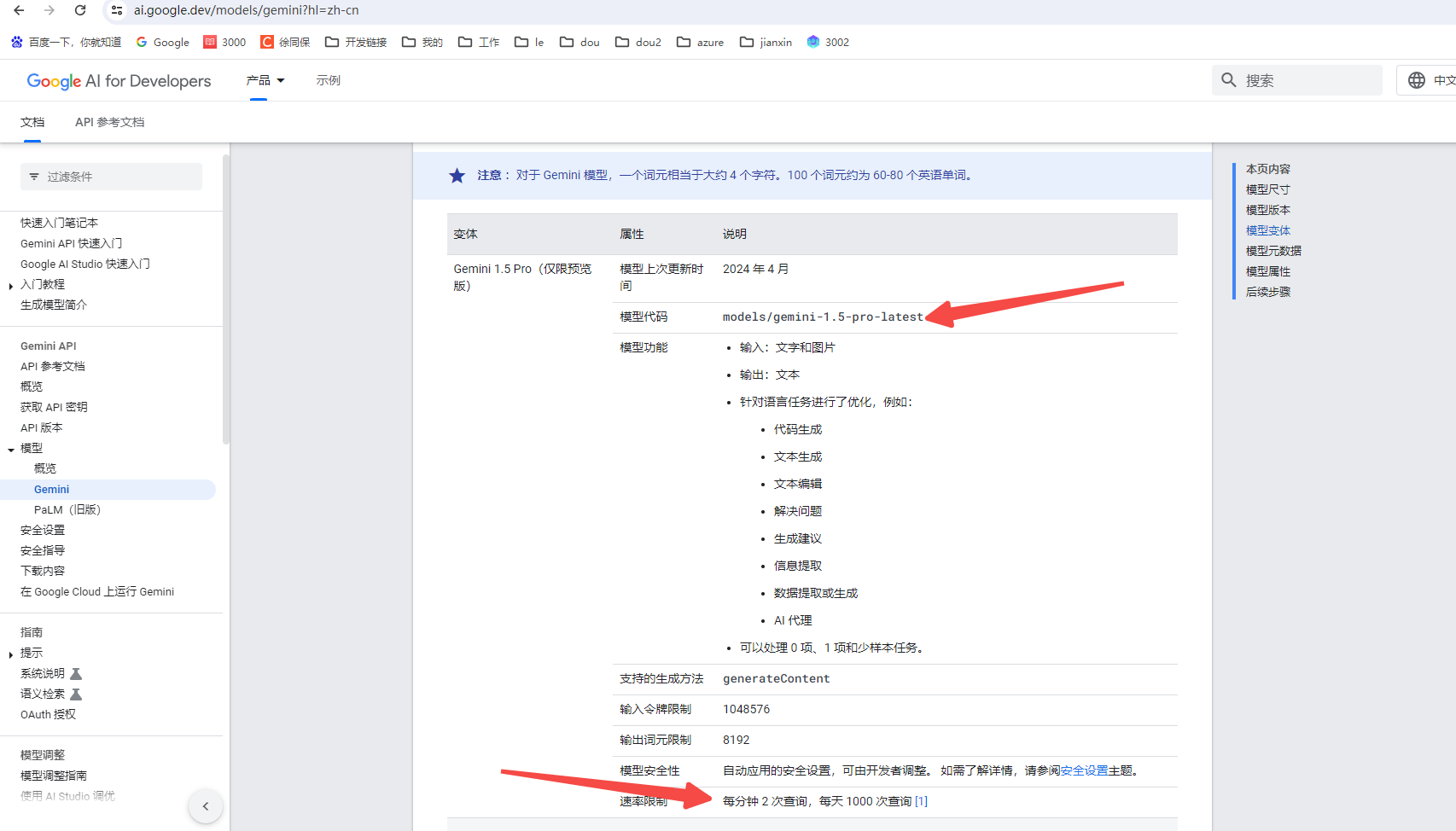Select 概览 under 模型

tap(45, 468)
